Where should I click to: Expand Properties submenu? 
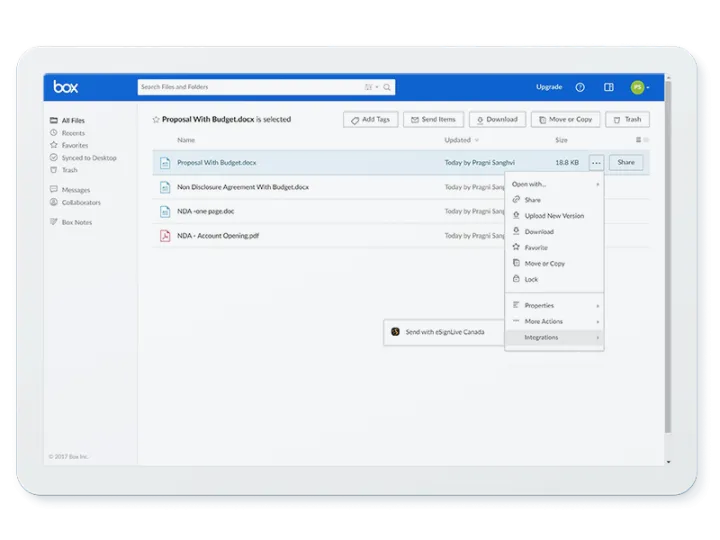tap(554, 305)
